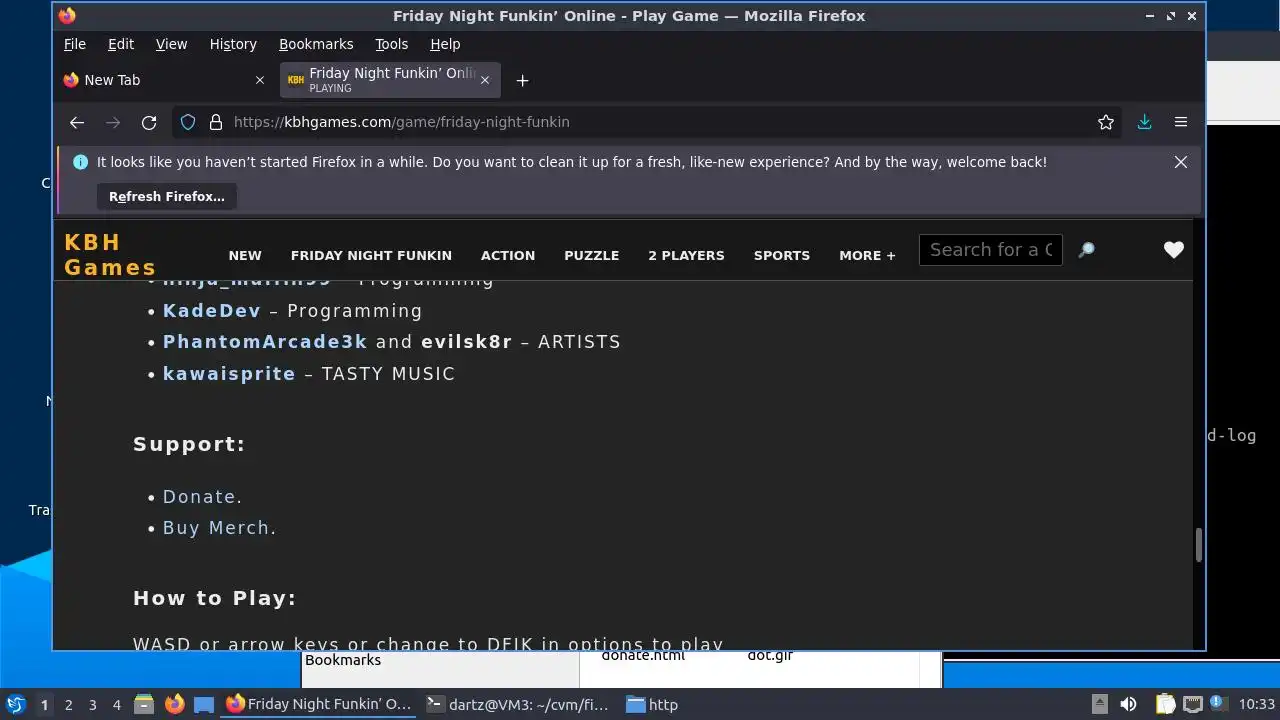The width and height of the screenshot is (1280, 720).
Task: Open the View menu
Action: pos(171,44)
